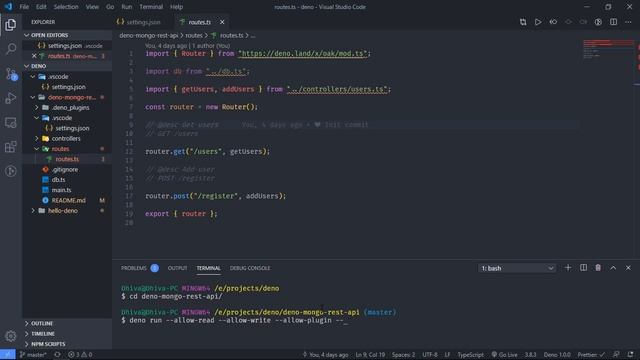Viewport: 640px width, 360px height.
Task: Select the Terminal panel tab
Action: 209,268
